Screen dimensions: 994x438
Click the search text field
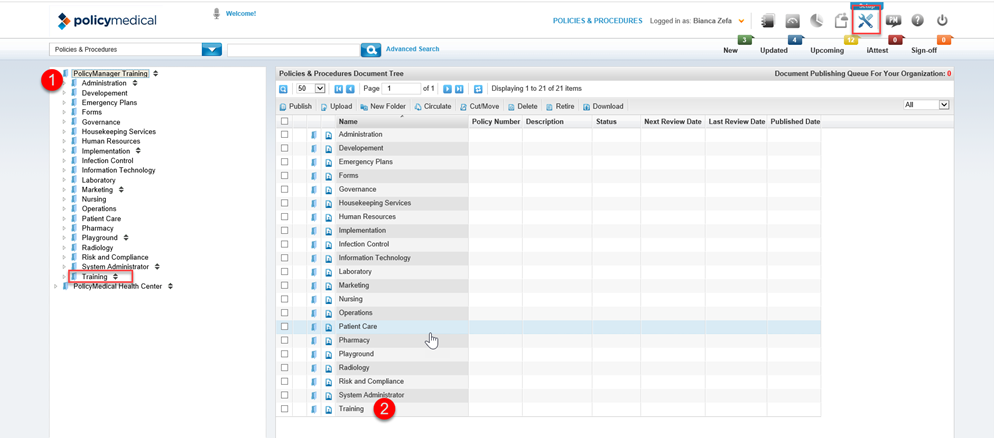tap(294, 49)
